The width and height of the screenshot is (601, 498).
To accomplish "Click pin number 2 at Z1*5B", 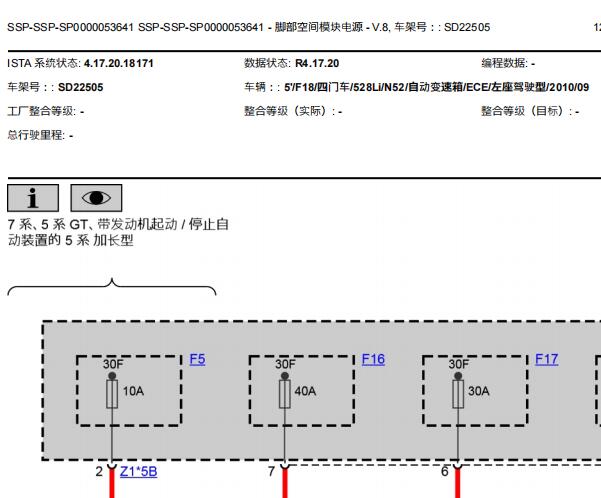I will (99, 472).
